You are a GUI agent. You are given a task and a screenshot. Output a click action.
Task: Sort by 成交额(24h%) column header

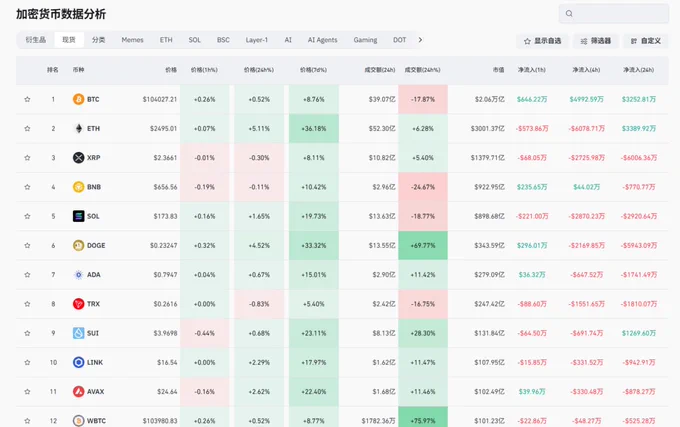click(x=422, y=70)
